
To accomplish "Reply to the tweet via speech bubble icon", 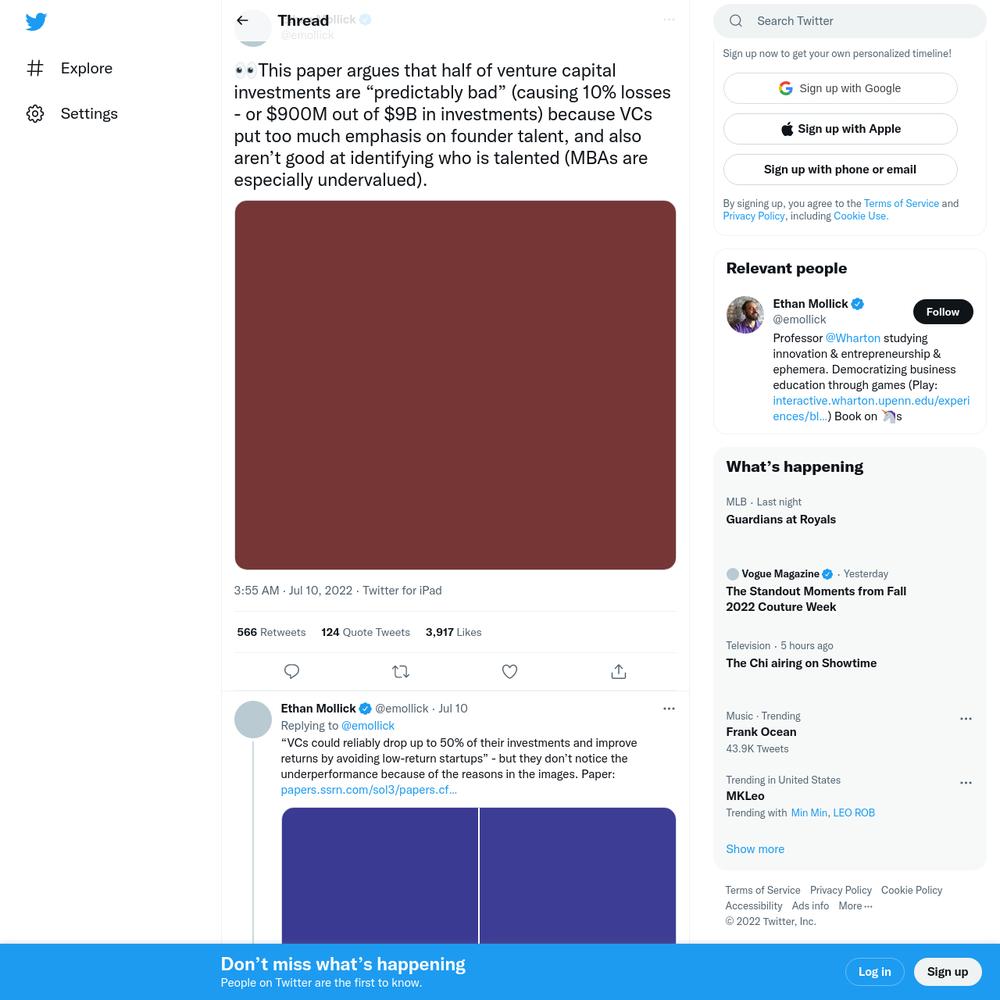I will click(291, 671).
